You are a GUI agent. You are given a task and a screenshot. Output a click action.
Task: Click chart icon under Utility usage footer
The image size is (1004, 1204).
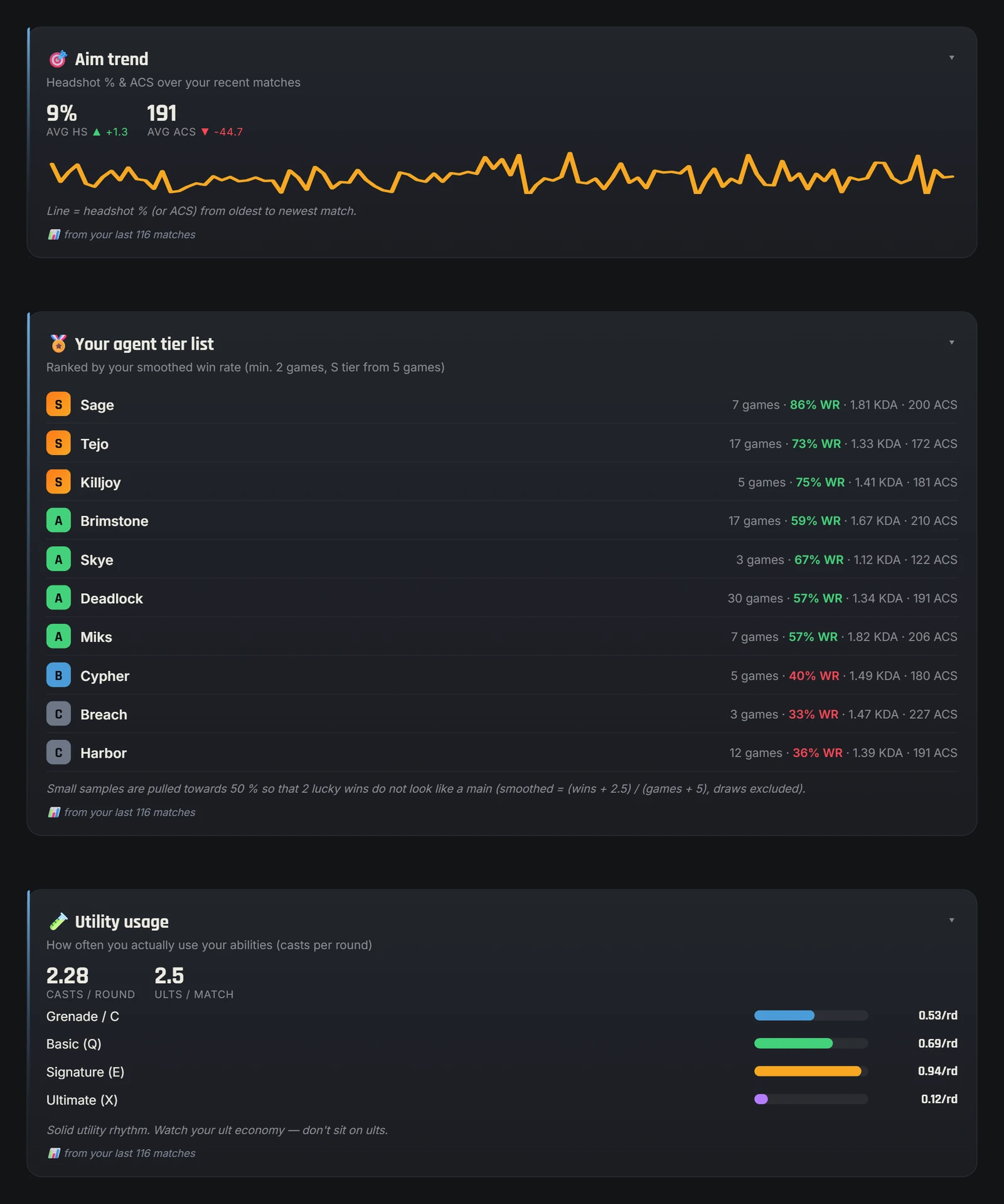[x=54, y=1153]
